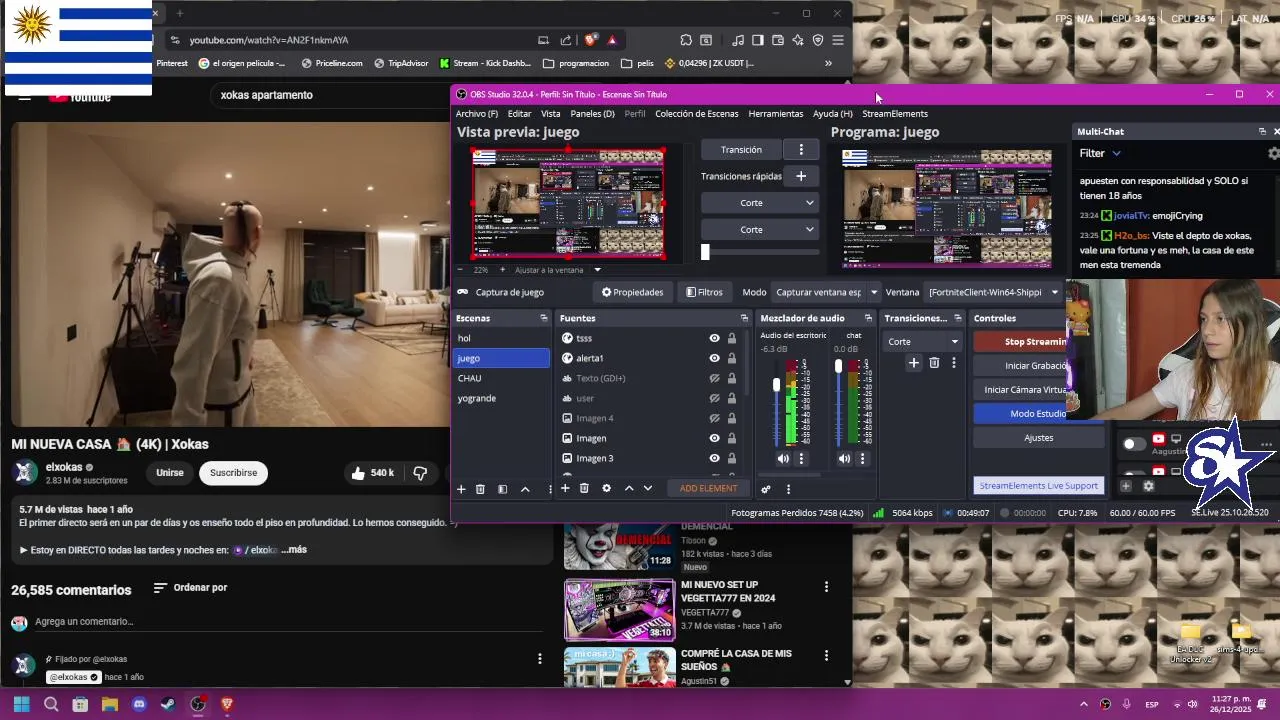Hide the Imagen 3 source with its eye icon
Screen dimensions: 1280x720
[x=714, y=458]
